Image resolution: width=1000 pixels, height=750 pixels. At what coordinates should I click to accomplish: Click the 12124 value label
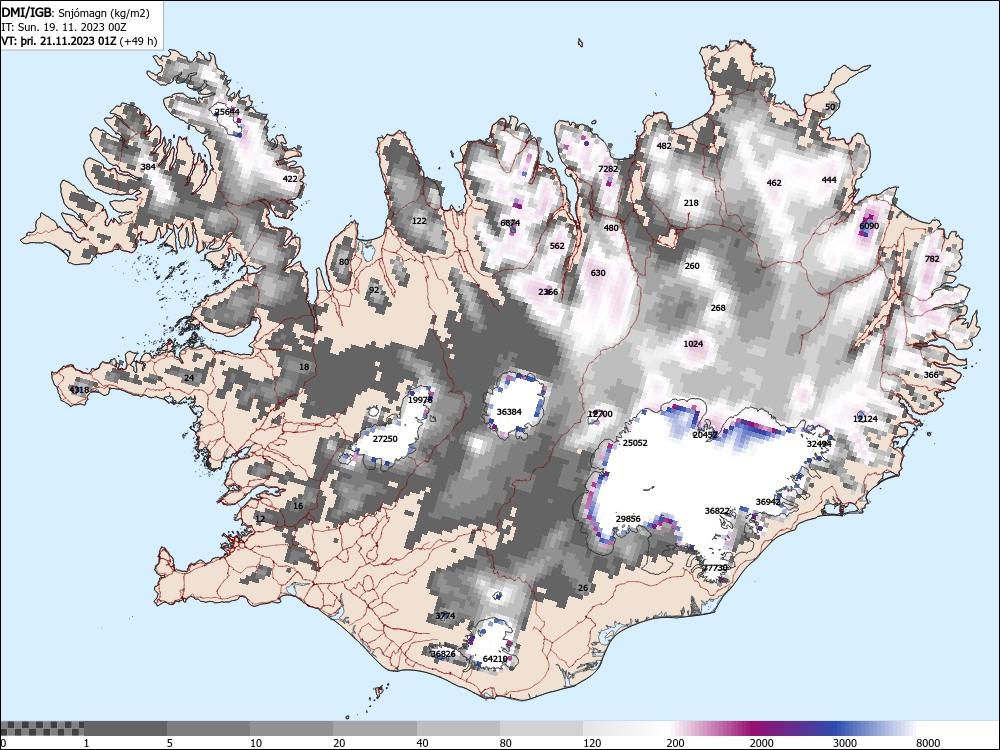point(865,418)
